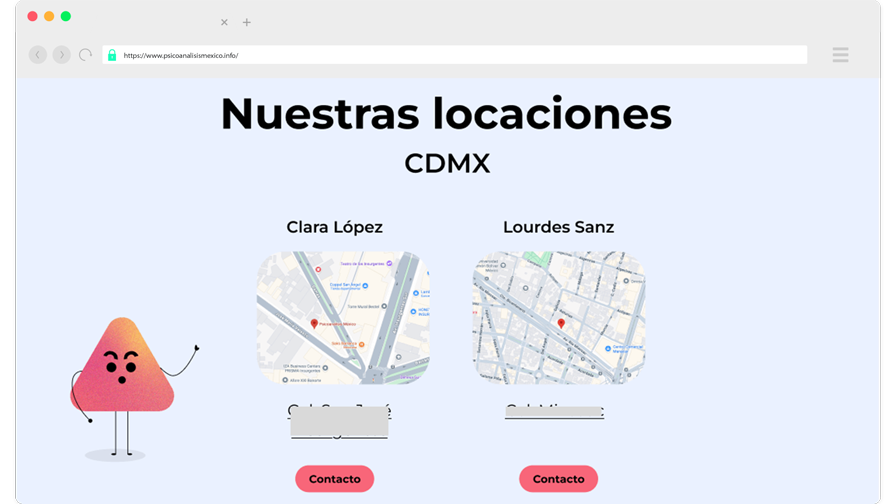Viewport: 896px width, 504px height.
Task: Click the Nuestras locaciones title
Action: pos(446,114)
